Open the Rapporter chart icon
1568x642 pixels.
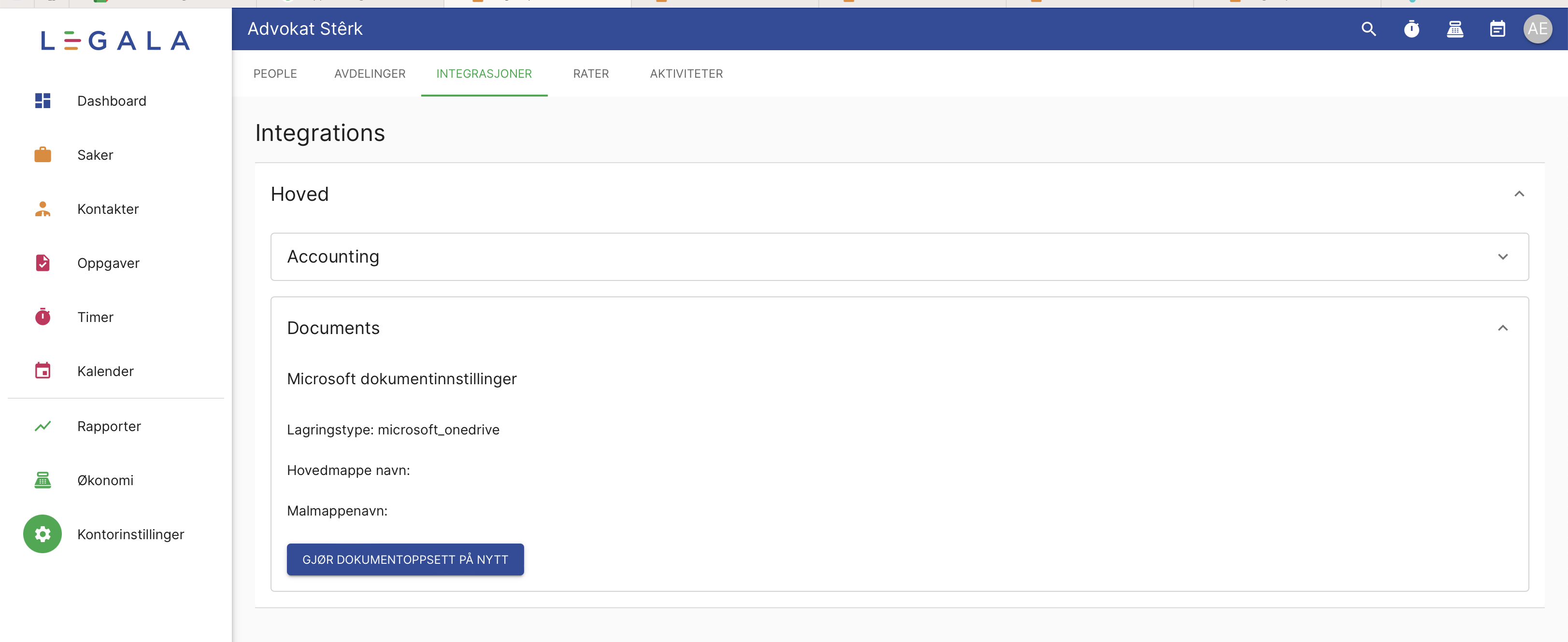43,426
